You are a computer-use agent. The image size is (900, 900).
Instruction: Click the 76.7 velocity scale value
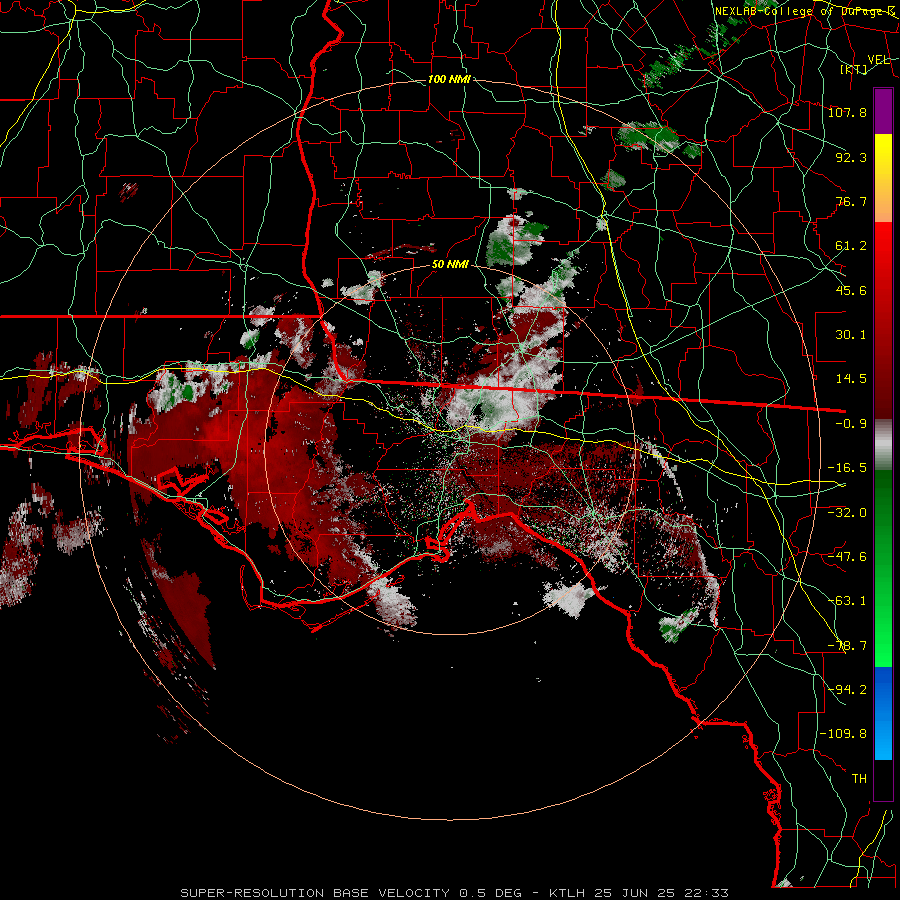point(851,201)
